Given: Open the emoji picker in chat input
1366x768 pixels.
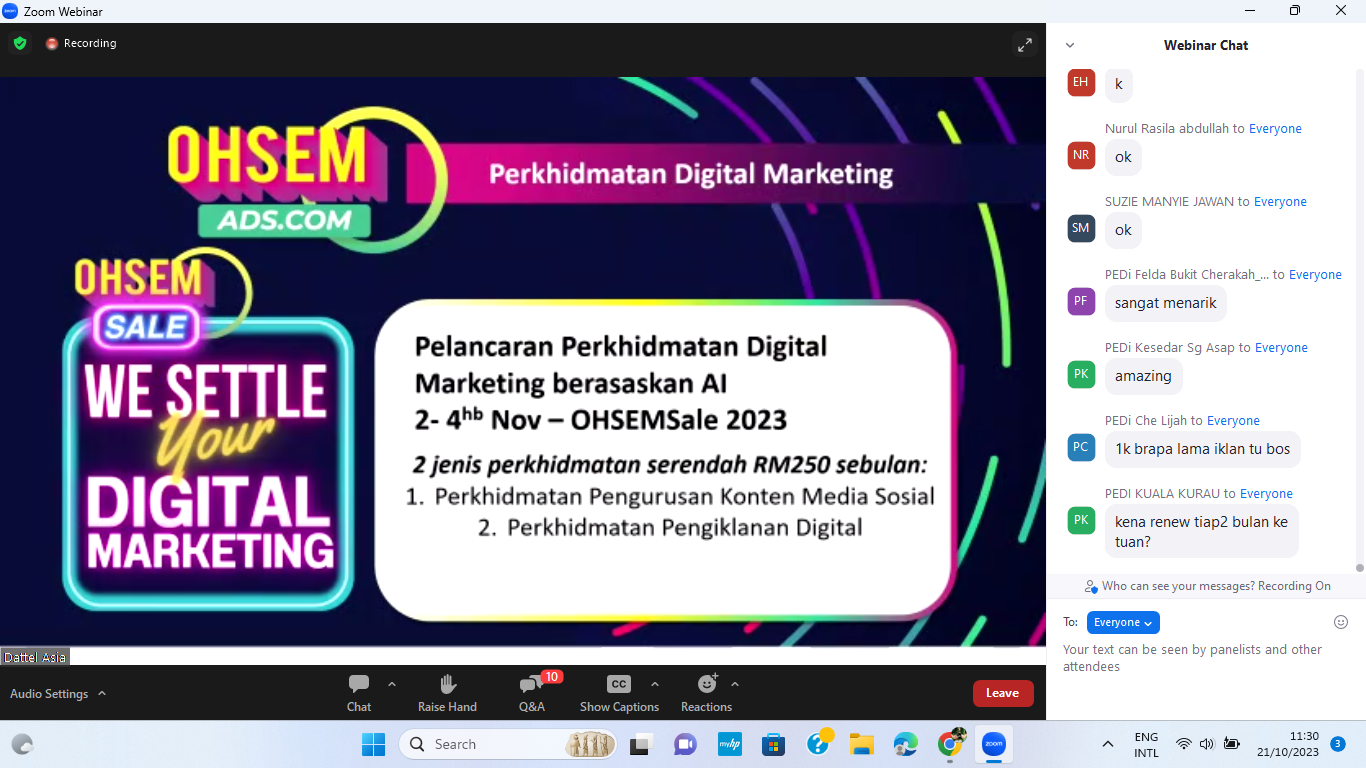Looking at the screenshot, I should pos(1341,622).
